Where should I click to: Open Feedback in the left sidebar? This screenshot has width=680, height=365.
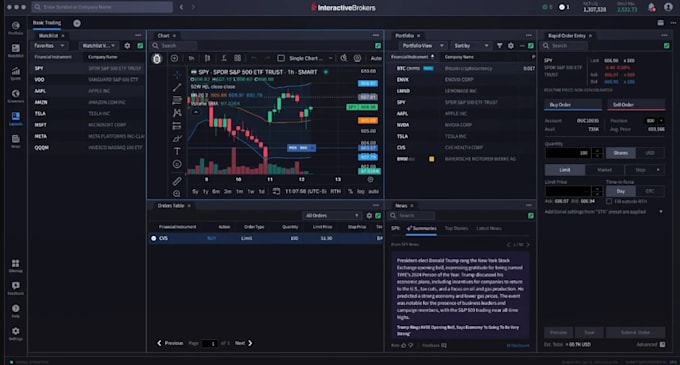pyautogui.click(x=16, y=288)
